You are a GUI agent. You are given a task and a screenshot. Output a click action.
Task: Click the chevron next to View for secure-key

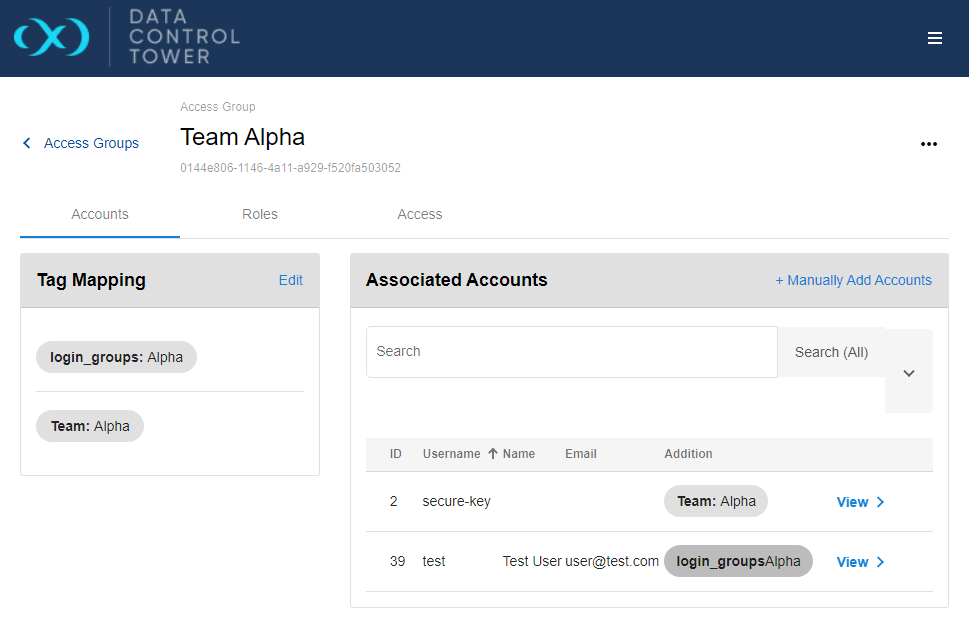[880, 502]
